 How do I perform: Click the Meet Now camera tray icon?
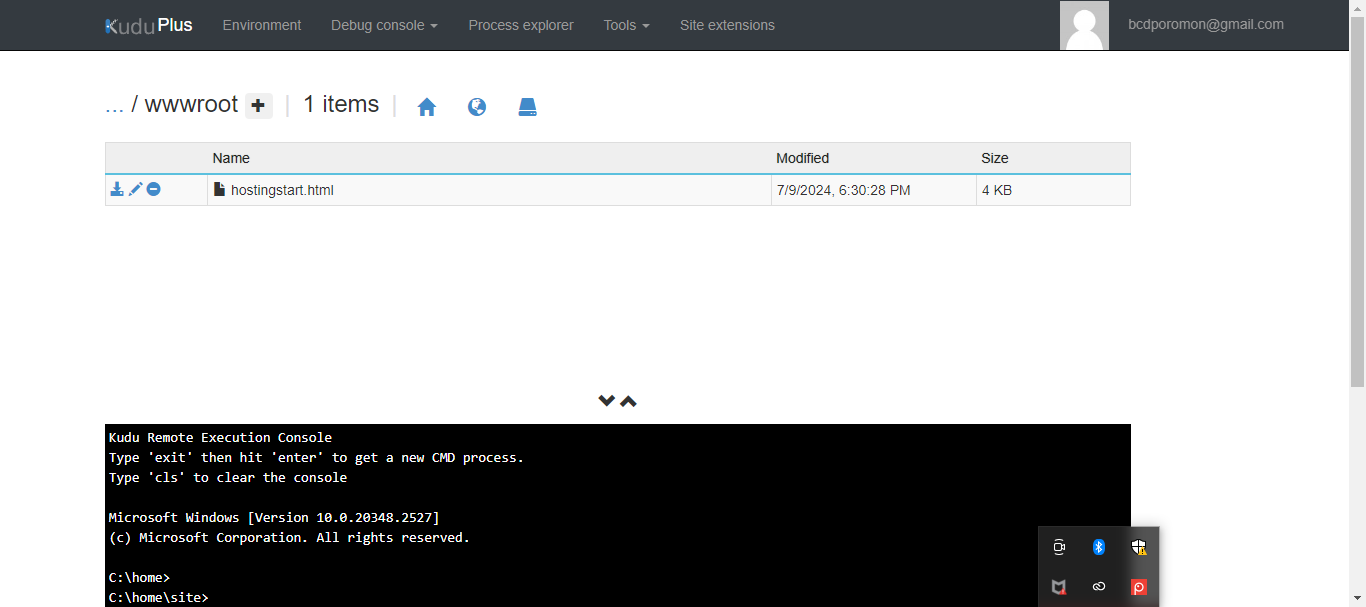(1059, 547)
